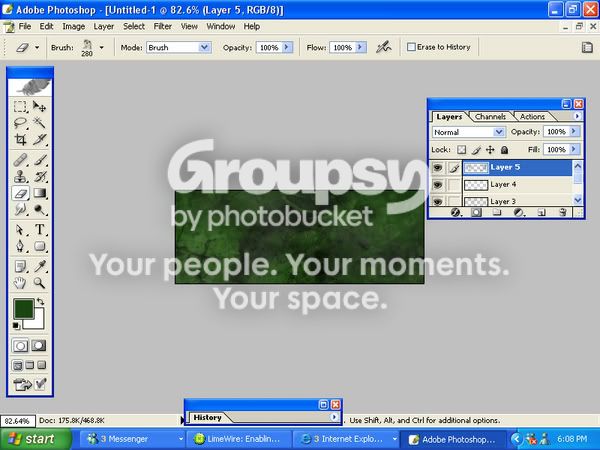Open the eraser tool preset picker arrow
600x450 pixels.
pos(37,47)
